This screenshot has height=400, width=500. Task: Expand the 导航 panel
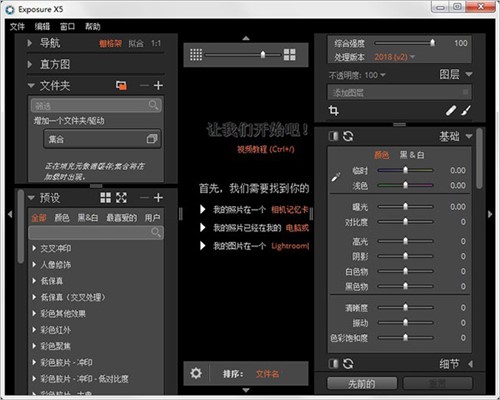(30, 43)
